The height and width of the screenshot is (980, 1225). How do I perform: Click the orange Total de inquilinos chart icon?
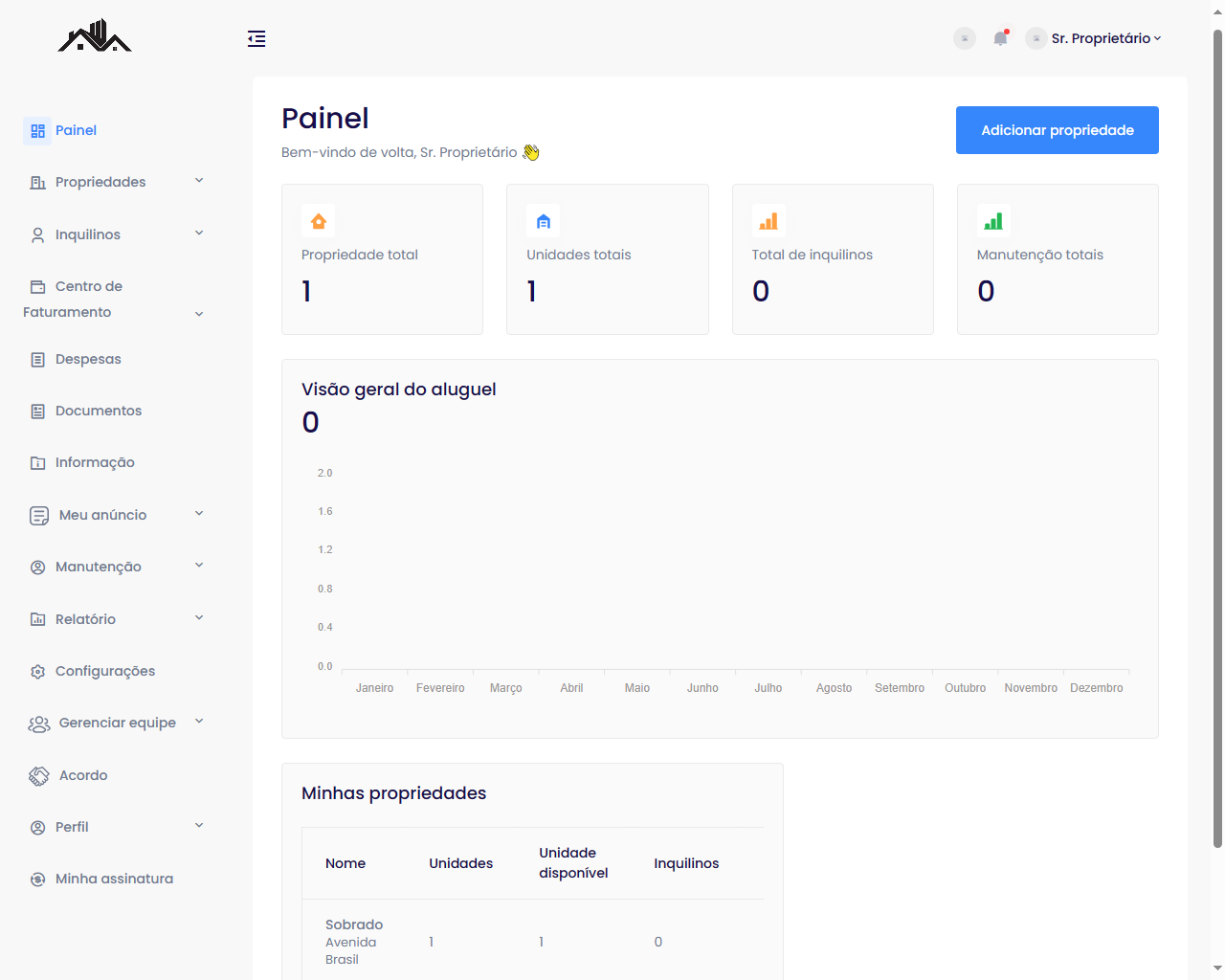[x=768, y=221]
